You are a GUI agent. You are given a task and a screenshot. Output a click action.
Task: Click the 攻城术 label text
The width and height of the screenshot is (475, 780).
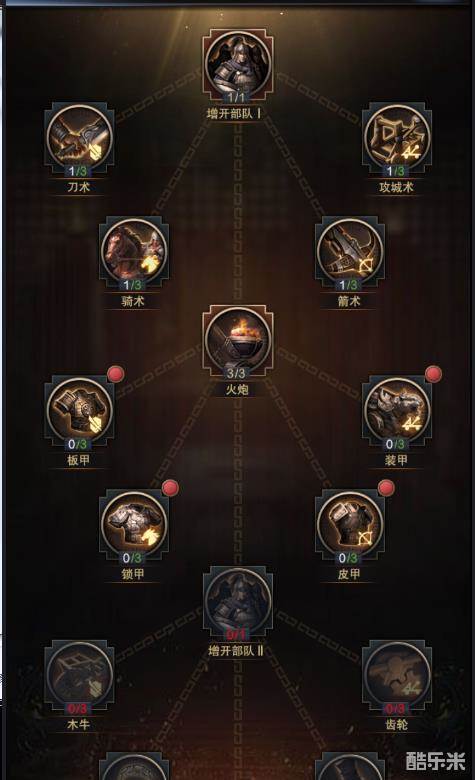click(396, 187)
